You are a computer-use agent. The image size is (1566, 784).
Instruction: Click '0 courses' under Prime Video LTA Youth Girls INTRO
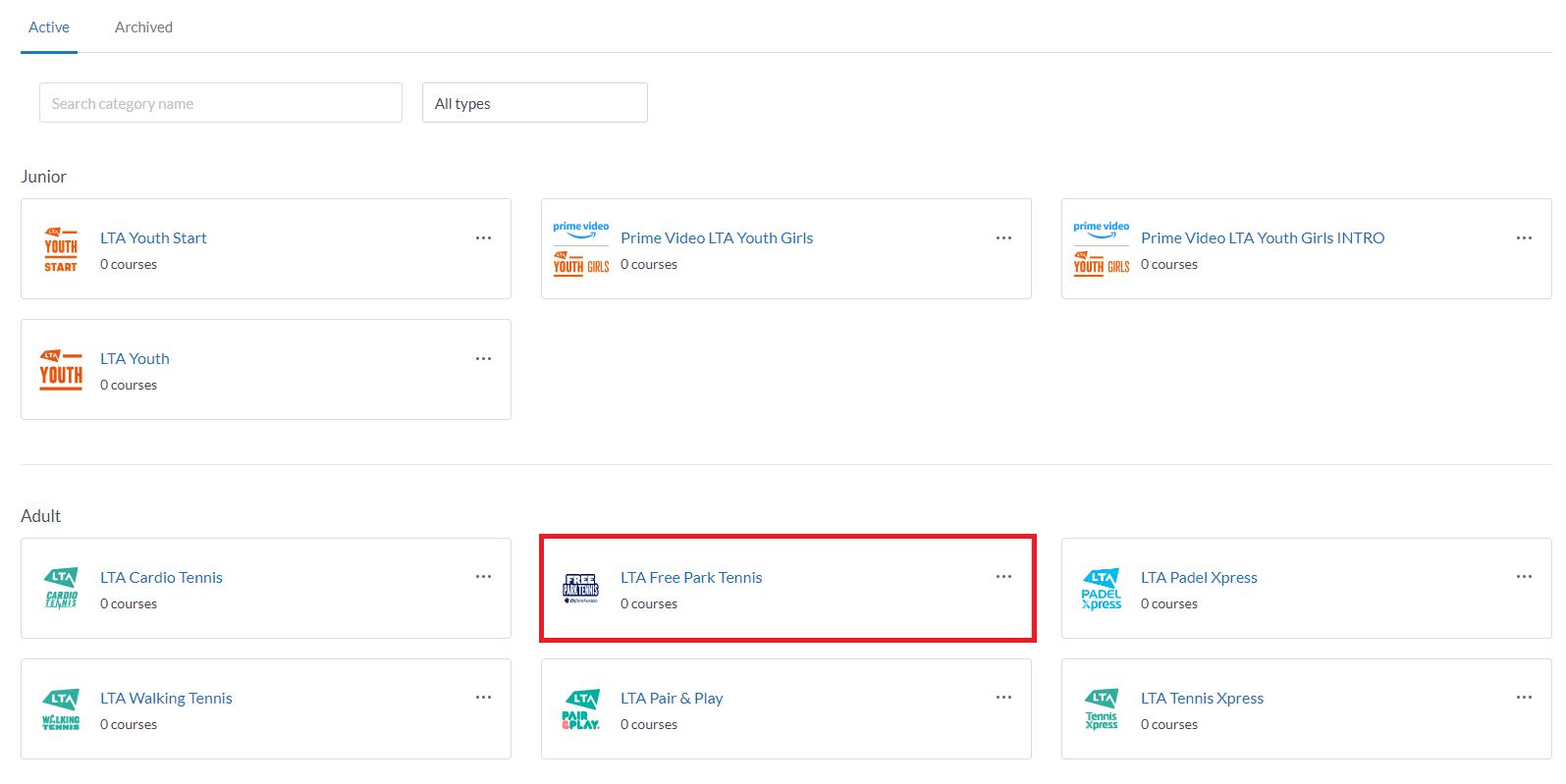click(1169, 264)
